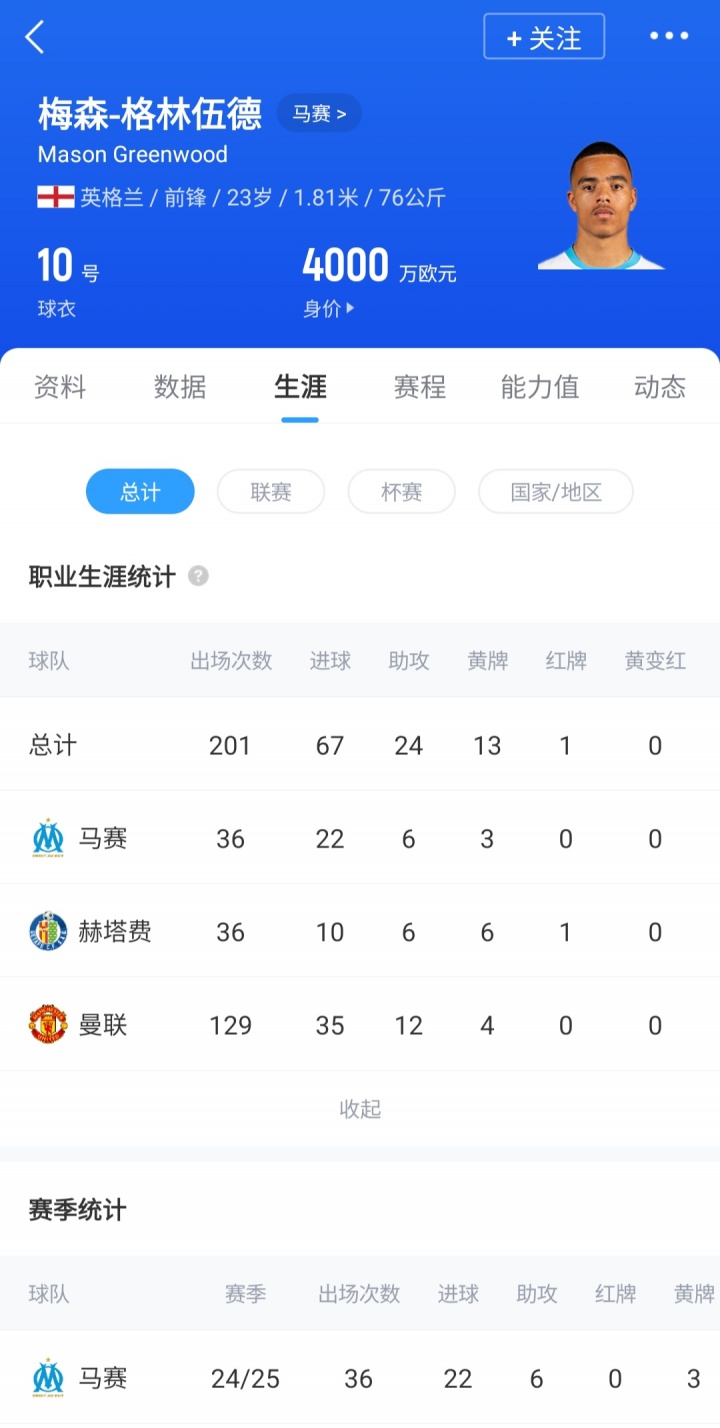Viewport: 720px width, 1428px height.
Task: Tap the Marseille club crest in career stats
Action: 48,839
